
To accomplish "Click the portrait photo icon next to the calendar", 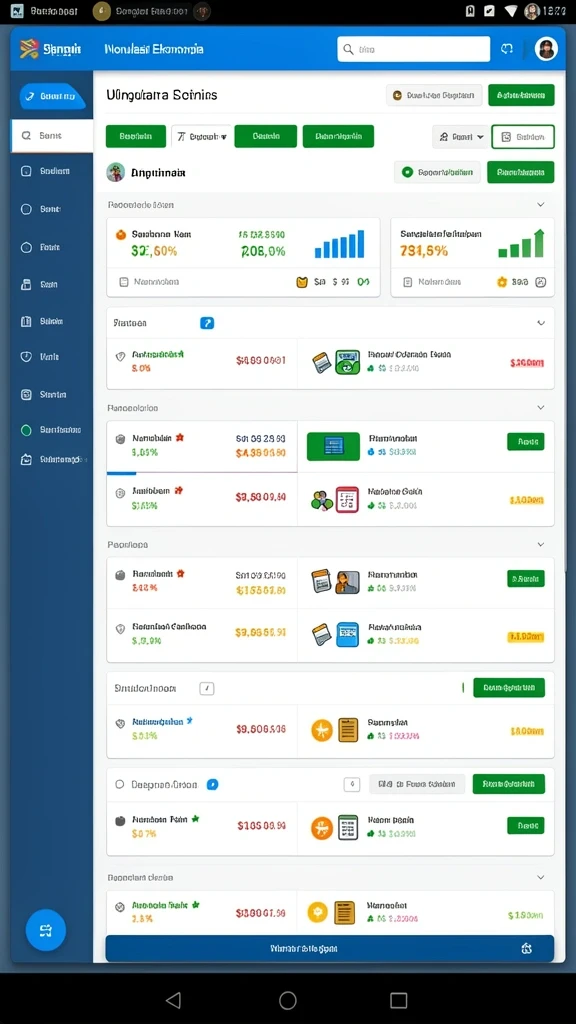I will tap(347, 581).
